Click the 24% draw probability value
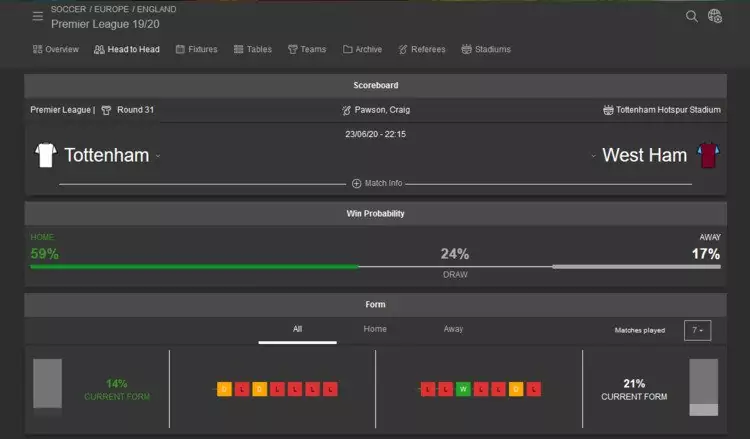The image size is (750, 439). pos(455,254)
